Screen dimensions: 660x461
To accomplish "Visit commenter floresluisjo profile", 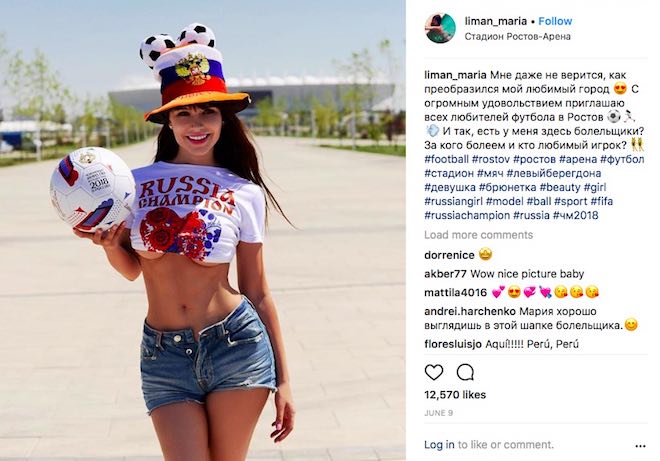I will click(453, 344).
